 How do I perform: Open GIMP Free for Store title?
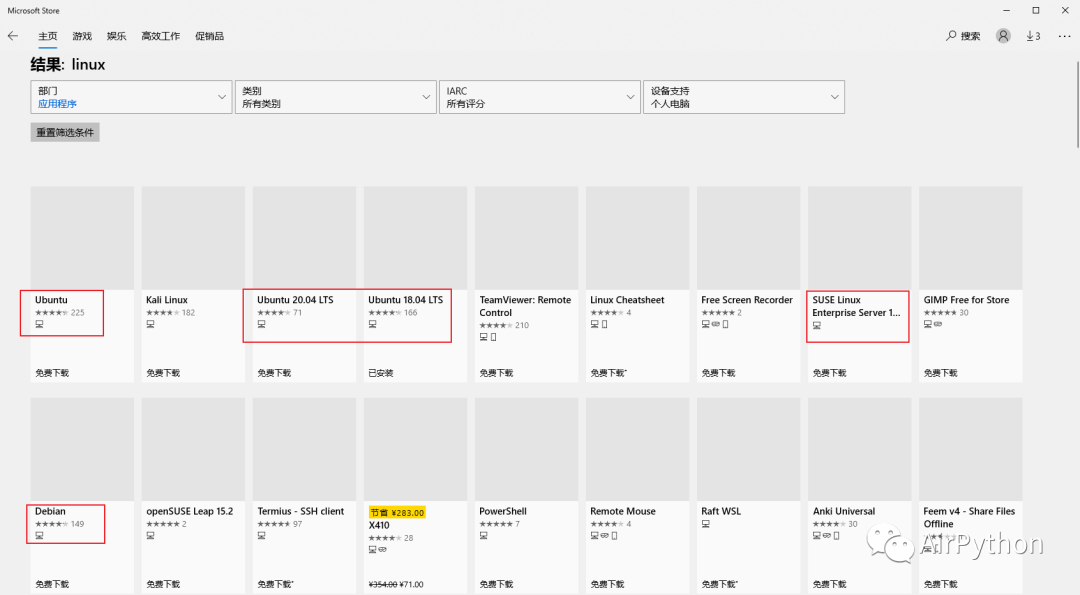point(966,300)
